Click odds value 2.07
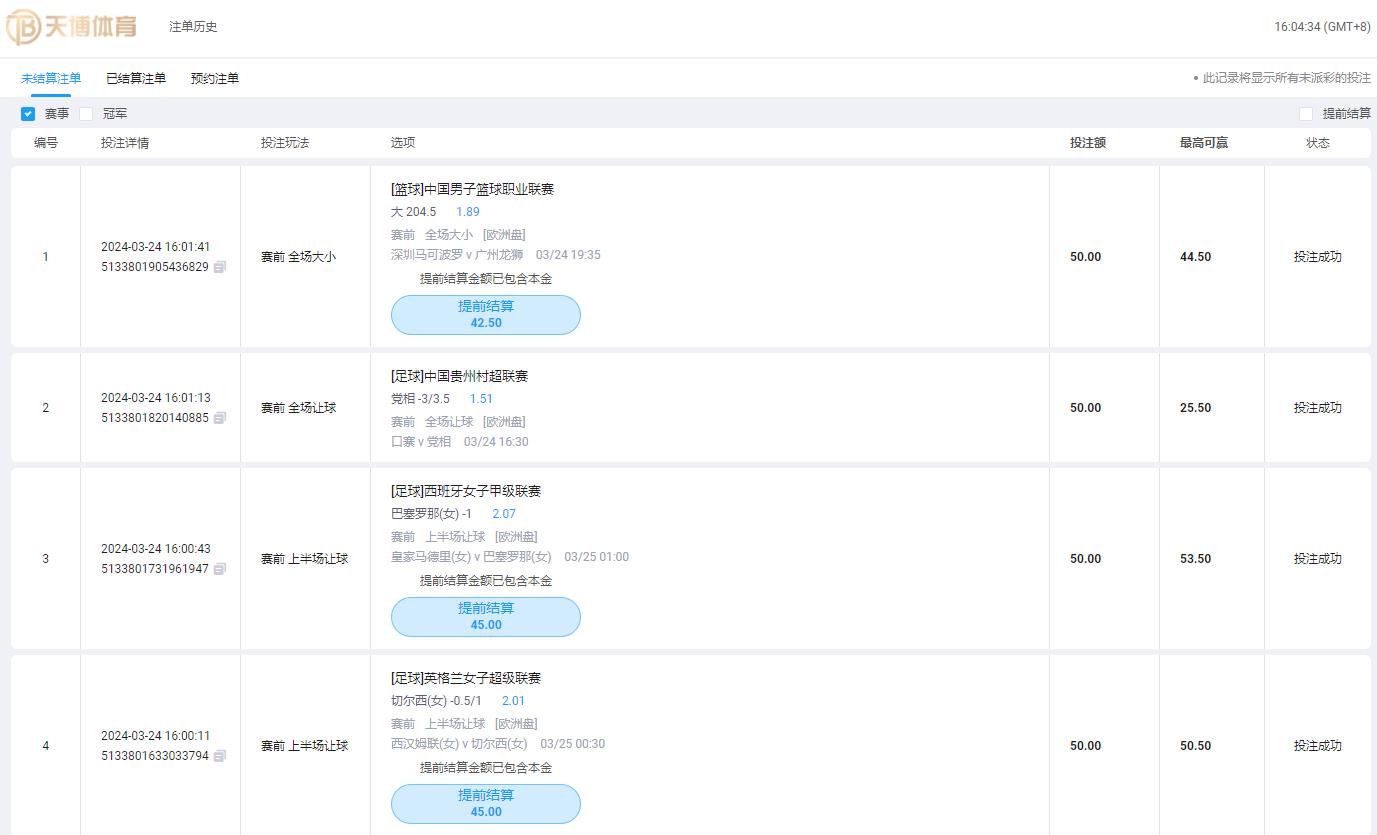 (x=504, y=514)
